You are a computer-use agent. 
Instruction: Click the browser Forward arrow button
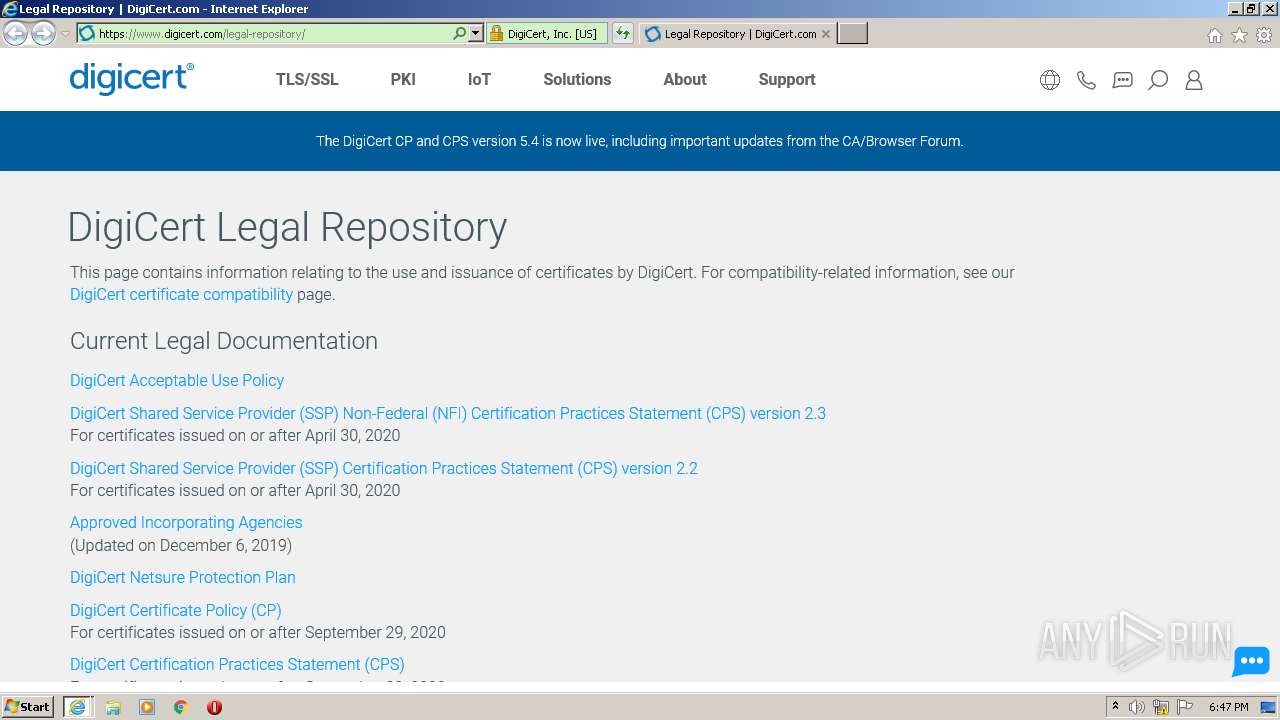point(43,33)
